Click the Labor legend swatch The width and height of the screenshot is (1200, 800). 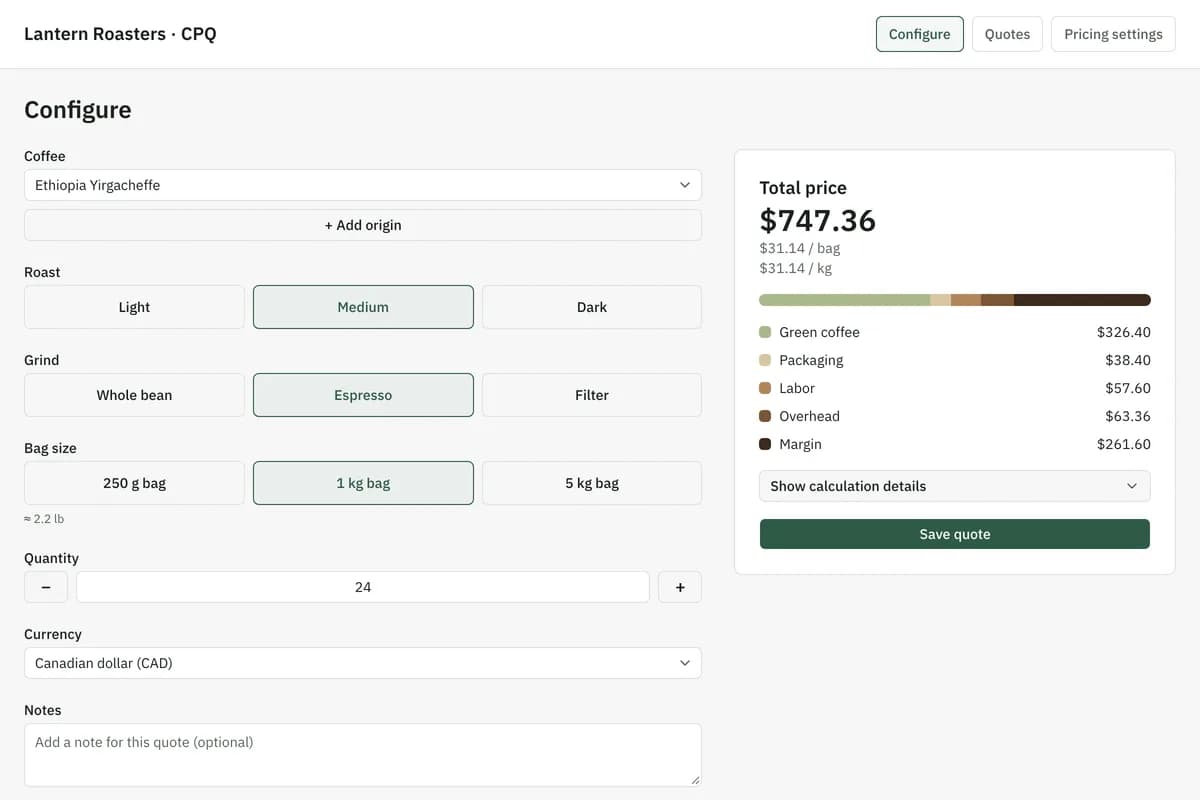tap(765, 388)
